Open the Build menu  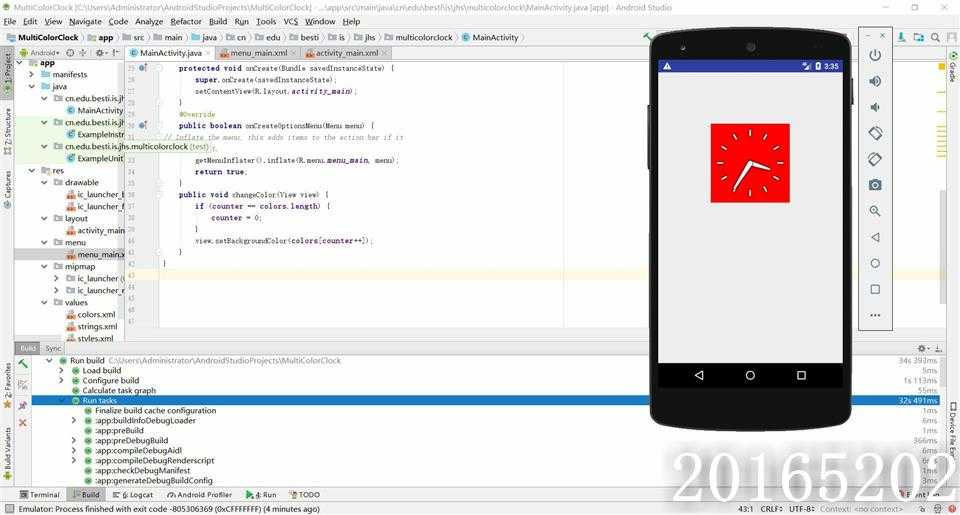[218, 21]
